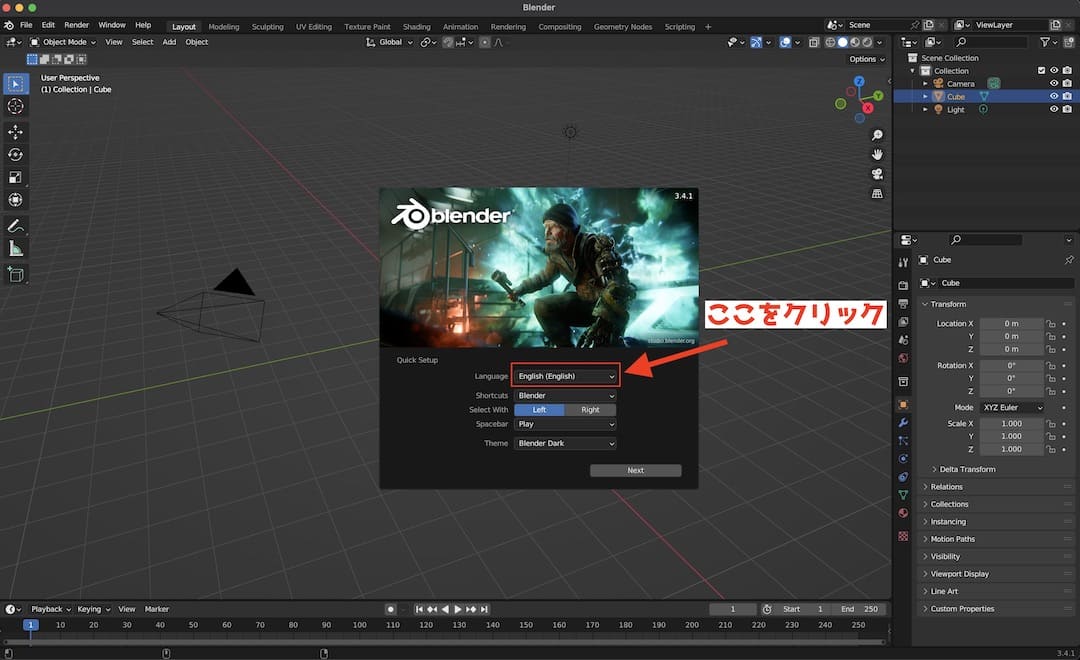This screenshot has width=1080, height=660.
Task: Open the Theme dropdown
Action: pyautogui.click(x=565, y=444)
